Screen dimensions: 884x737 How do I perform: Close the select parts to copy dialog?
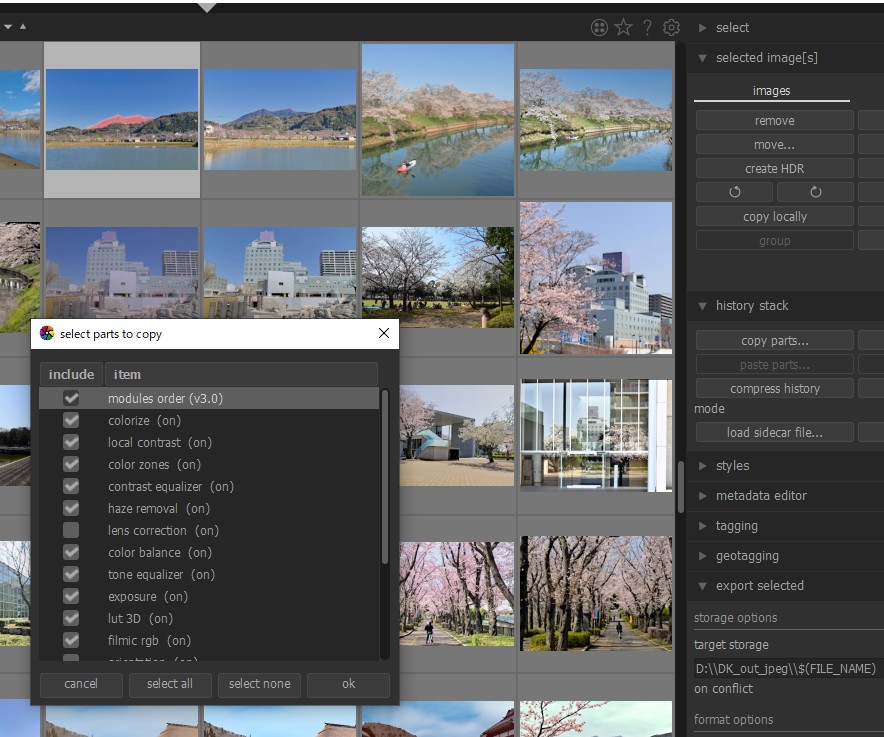click(384, 333)
